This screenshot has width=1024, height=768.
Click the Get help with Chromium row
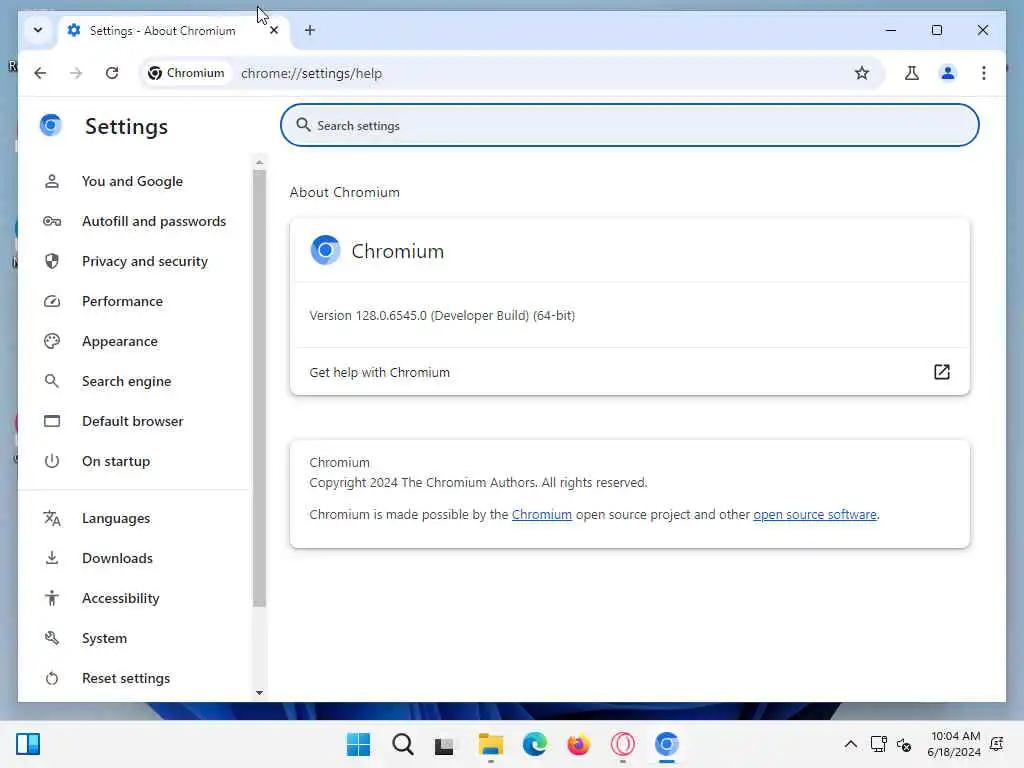click(x=630, y=372)
